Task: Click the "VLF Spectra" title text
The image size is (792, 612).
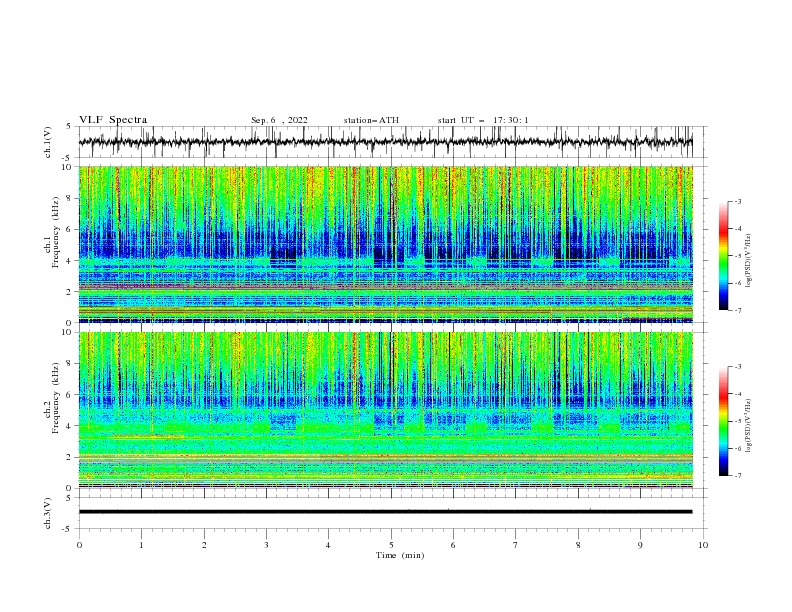Action: (x=113, y=120)
